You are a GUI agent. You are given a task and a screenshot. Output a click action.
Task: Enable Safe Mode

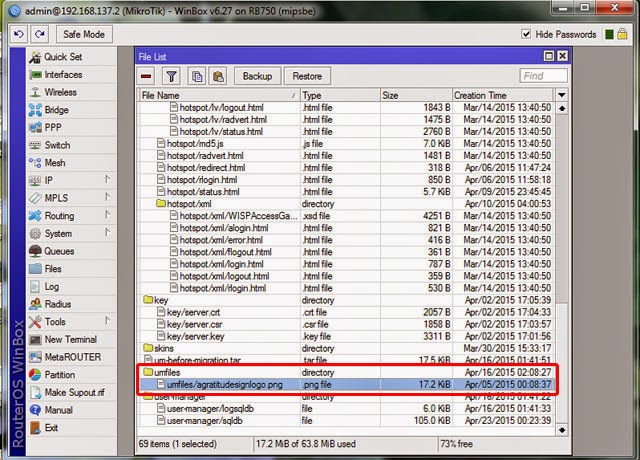[84, 34]
